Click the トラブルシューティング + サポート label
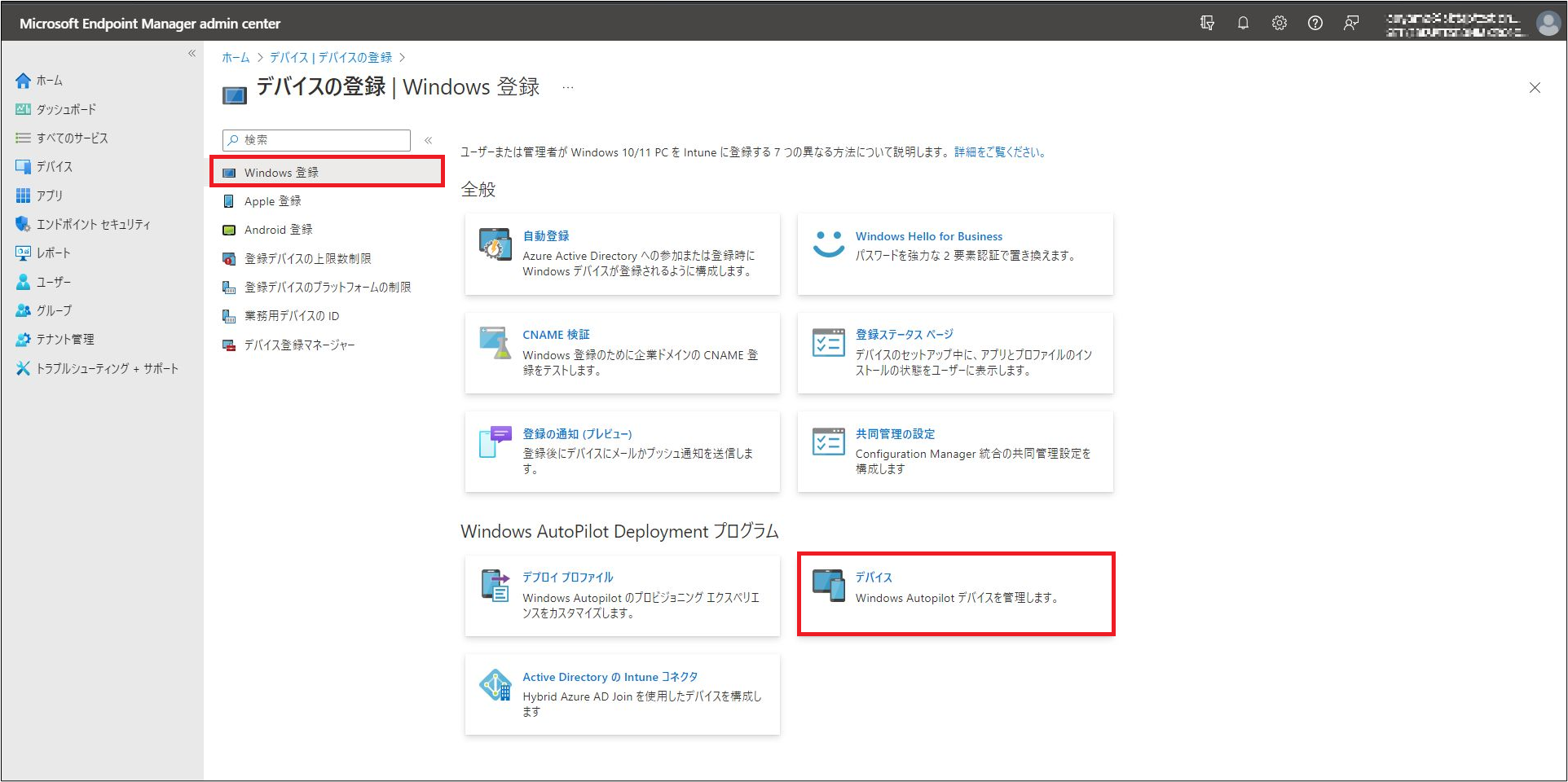This screenshot has height=782, width=1568. pos(107,368)
